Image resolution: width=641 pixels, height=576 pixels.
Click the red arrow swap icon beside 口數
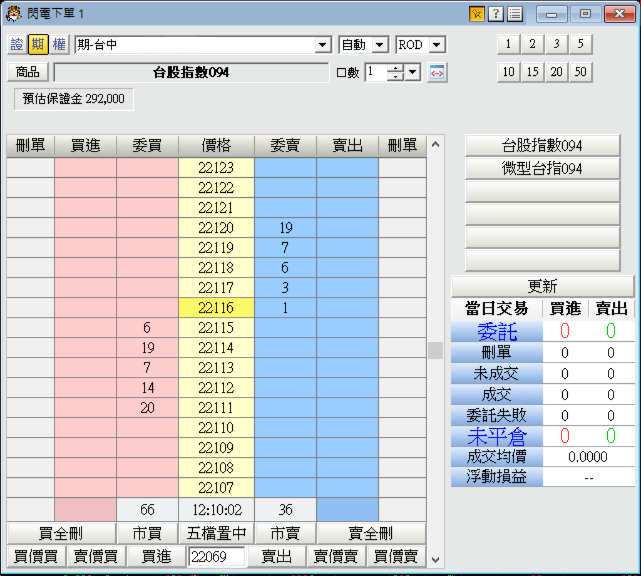pos(437,73)
